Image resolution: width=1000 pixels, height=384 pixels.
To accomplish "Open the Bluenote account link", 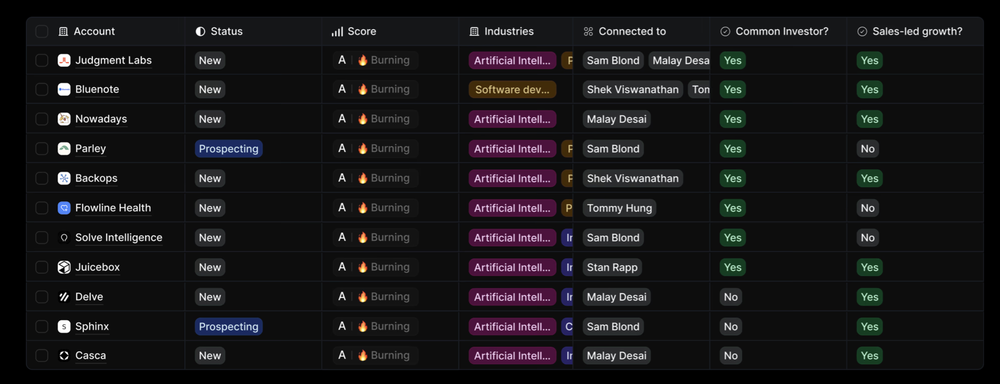I will point(97,89).
